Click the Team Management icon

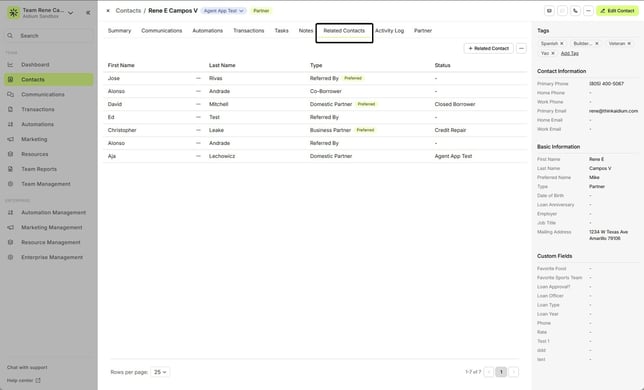tap(10, 184)
